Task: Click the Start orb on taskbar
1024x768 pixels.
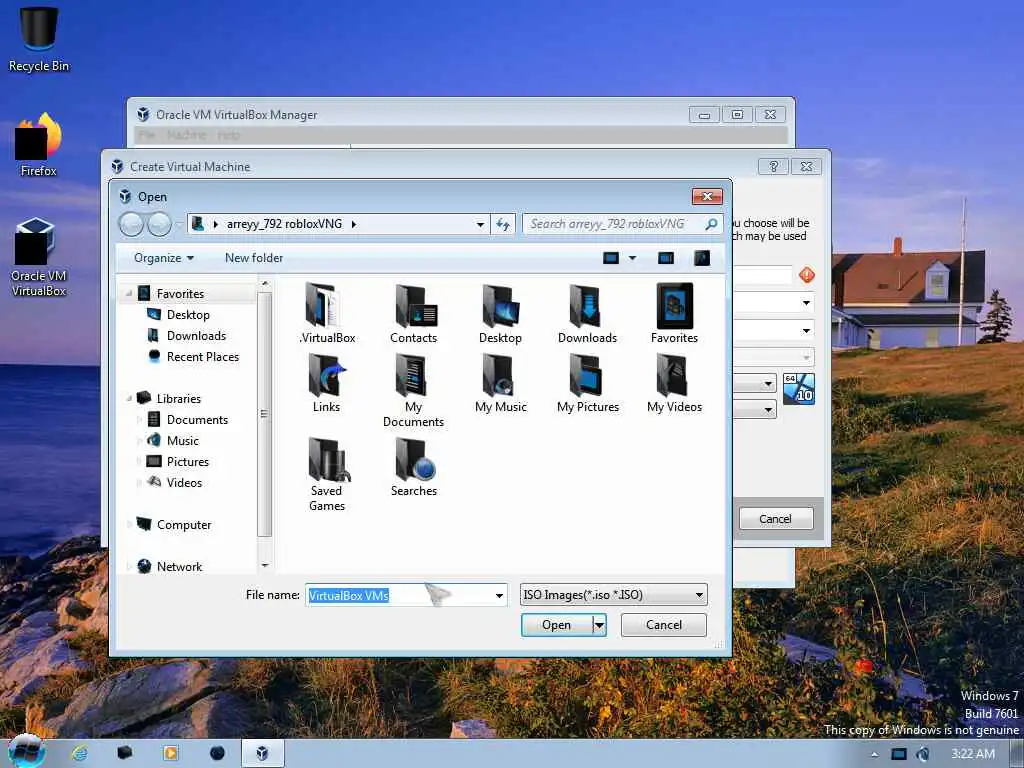Action: (x=26, y=752)
